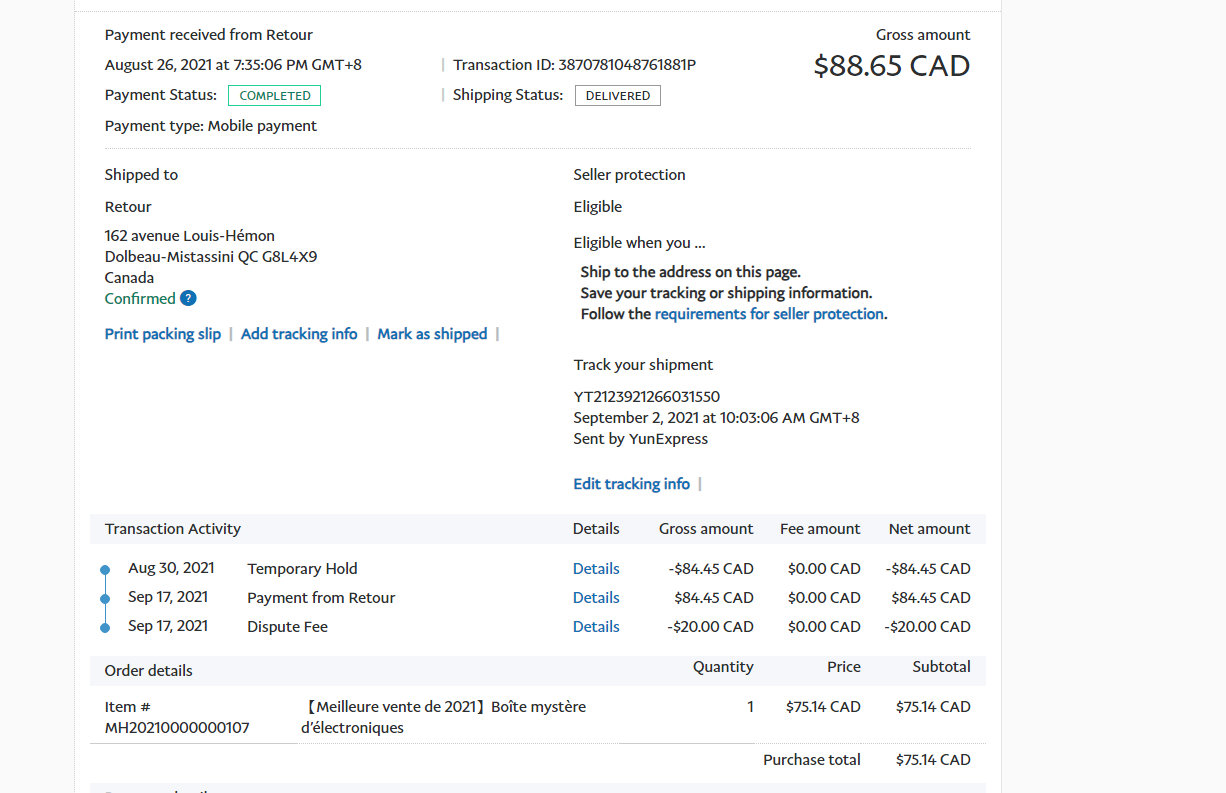Viewport: 1226px width, 793px height.
Task: Click the Aug 30 Temporary Hold timeline dot
Action: click(105, 570)
